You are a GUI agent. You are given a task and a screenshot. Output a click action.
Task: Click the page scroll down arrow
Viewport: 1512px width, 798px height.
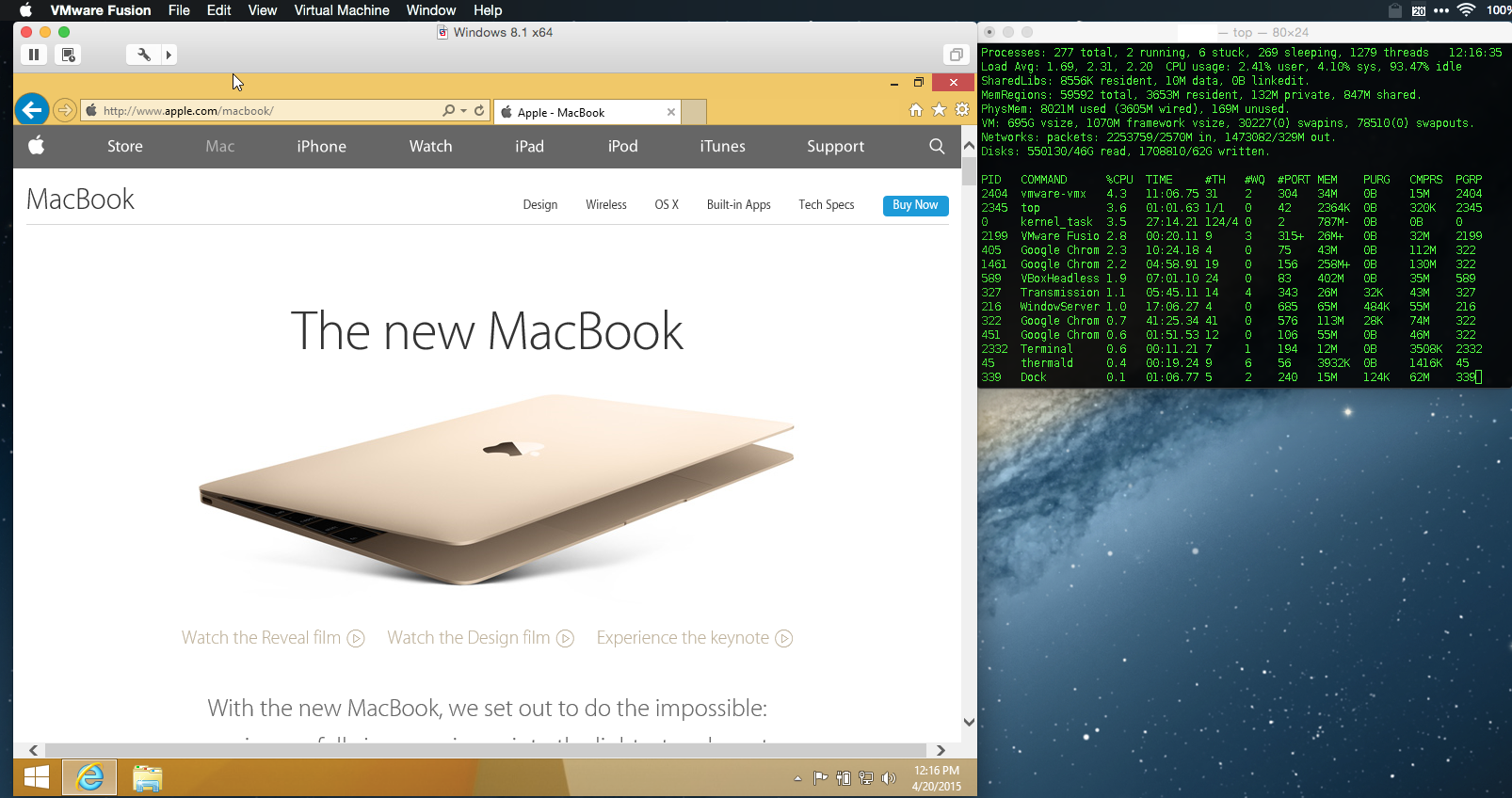point(969,722)
